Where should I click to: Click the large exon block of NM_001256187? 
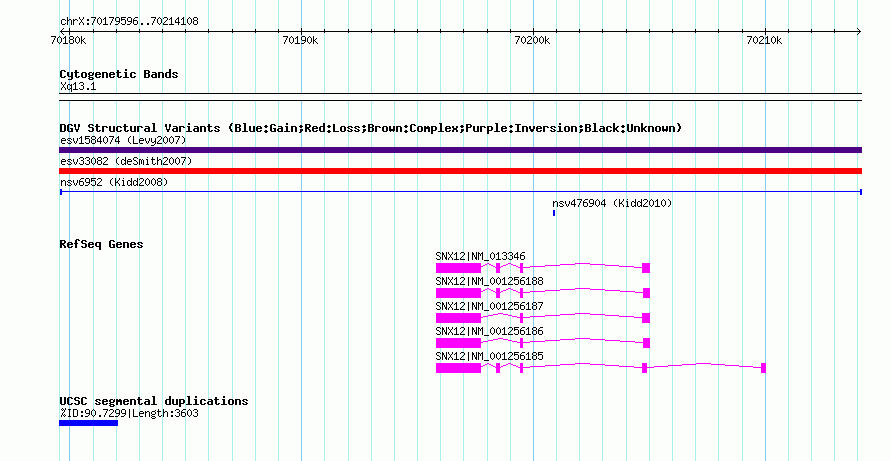tap(458, 318)
